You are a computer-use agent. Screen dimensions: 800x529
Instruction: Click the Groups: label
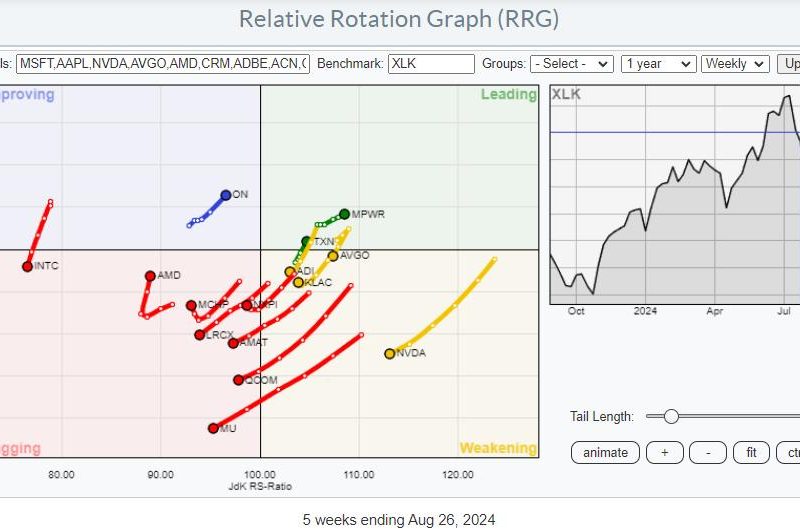[x=504, y=64]
